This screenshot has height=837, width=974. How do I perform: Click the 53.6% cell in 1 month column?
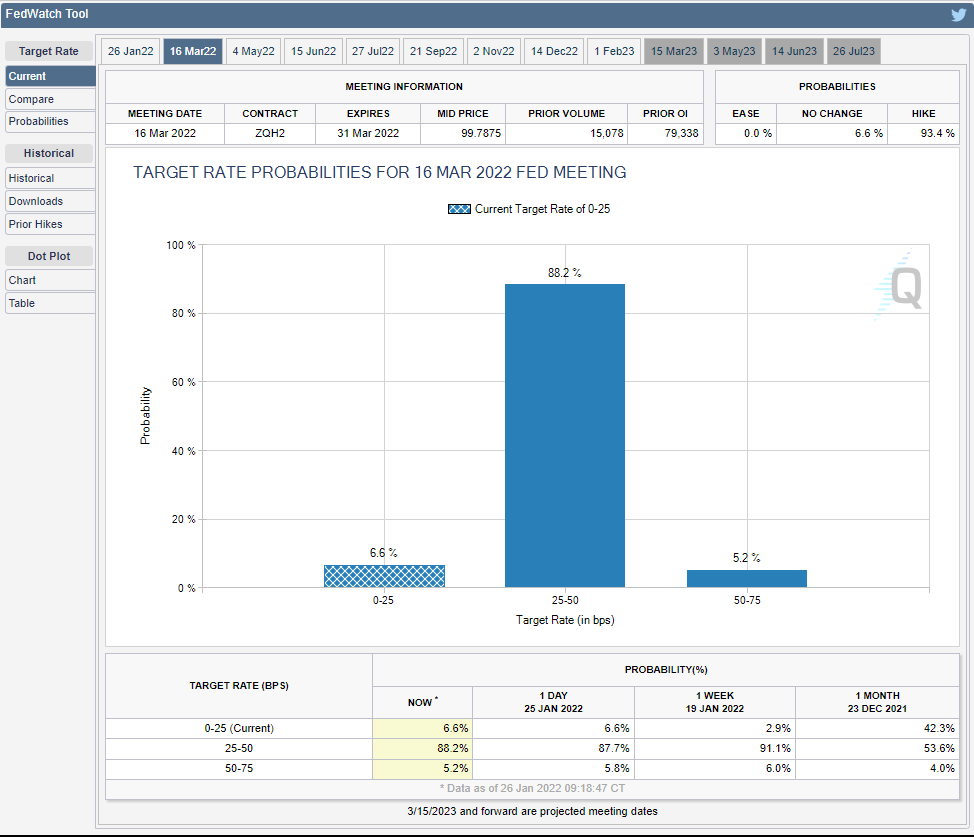(x=877, y=748)
